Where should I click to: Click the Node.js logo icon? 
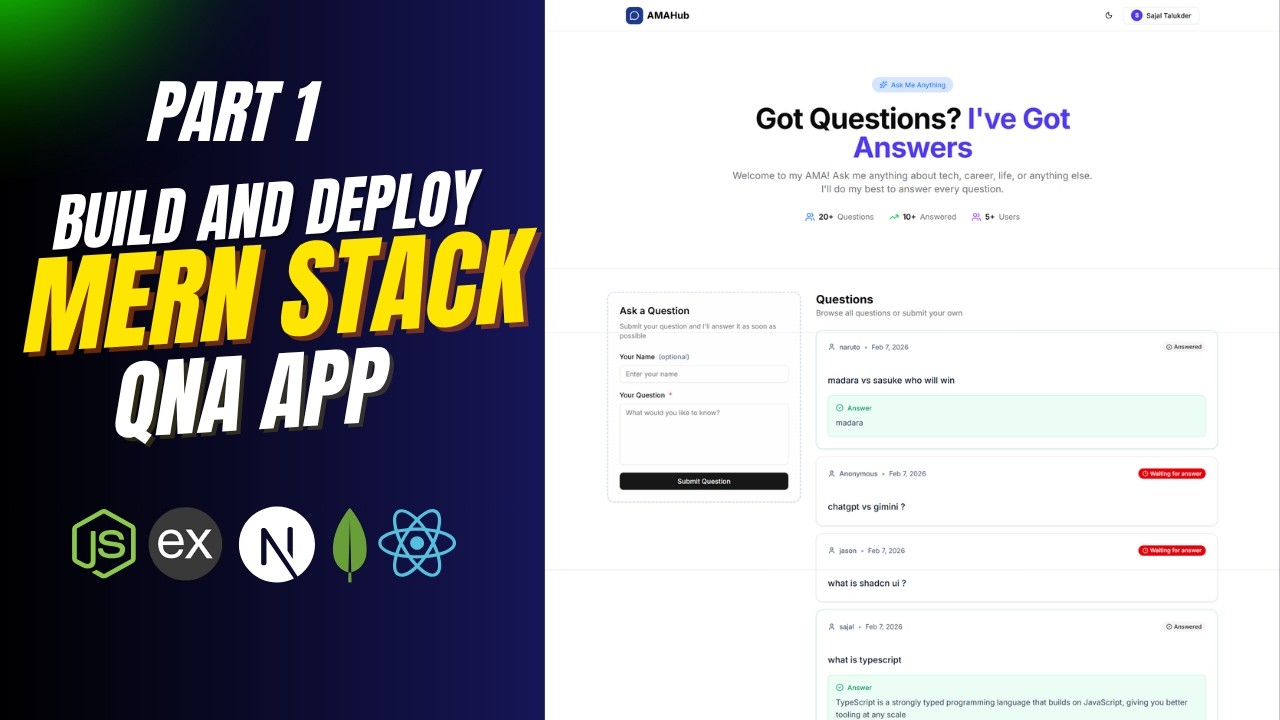[x=104, y=543]
